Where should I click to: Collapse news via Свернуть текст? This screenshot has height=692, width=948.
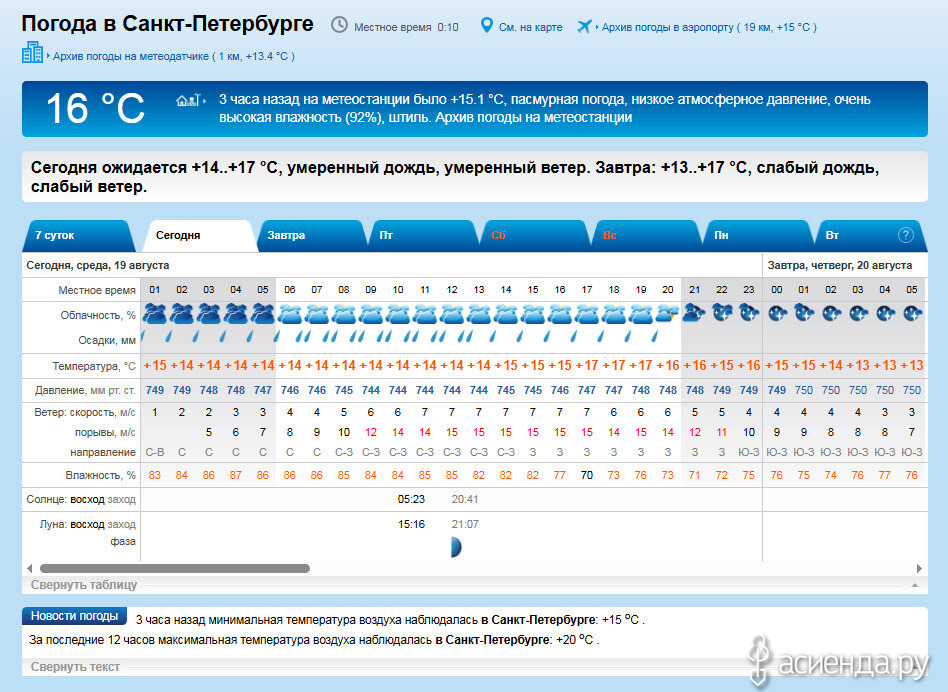75,667
